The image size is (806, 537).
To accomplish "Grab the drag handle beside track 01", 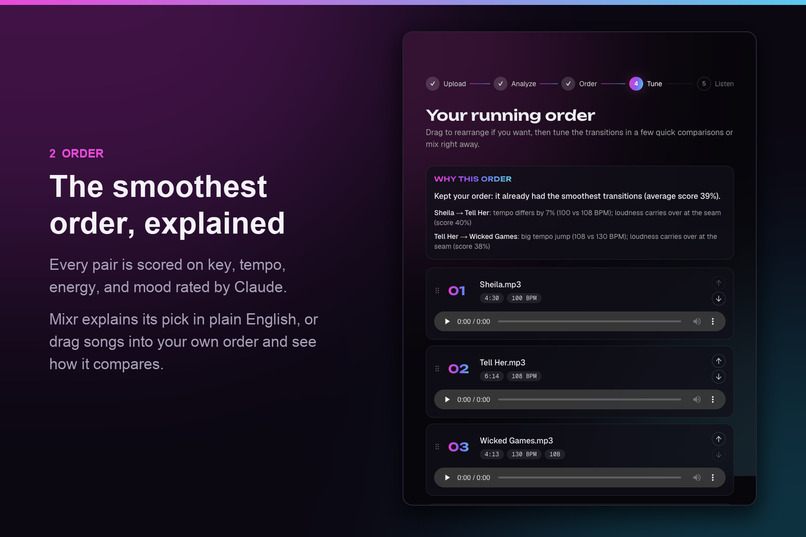I will coord(437,291).
